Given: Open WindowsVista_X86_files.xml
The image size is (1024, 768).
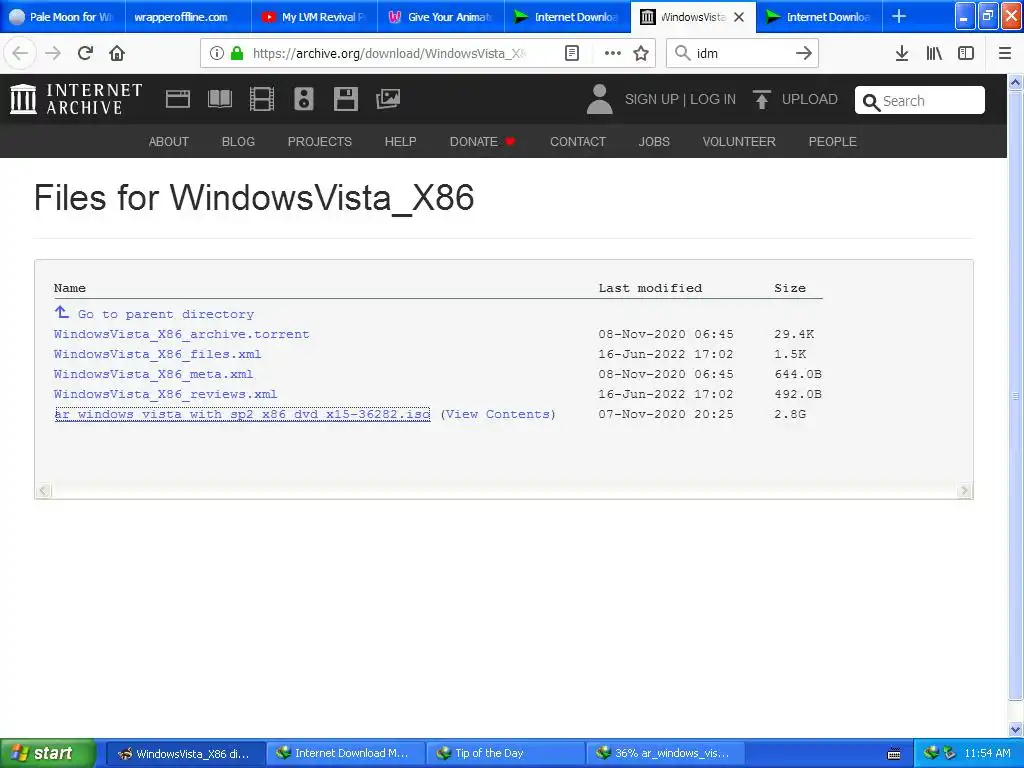Looking at the screenshot, I should 157,355.
